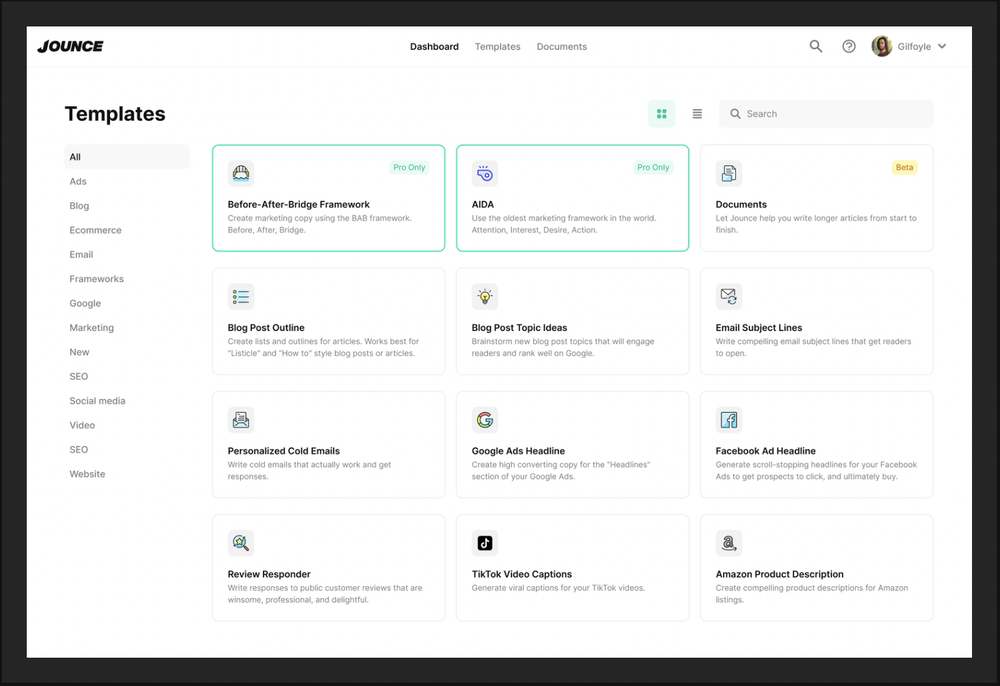1000x686 pixels.
Task: Select the Marketing category filter
Action: (91, 328)
